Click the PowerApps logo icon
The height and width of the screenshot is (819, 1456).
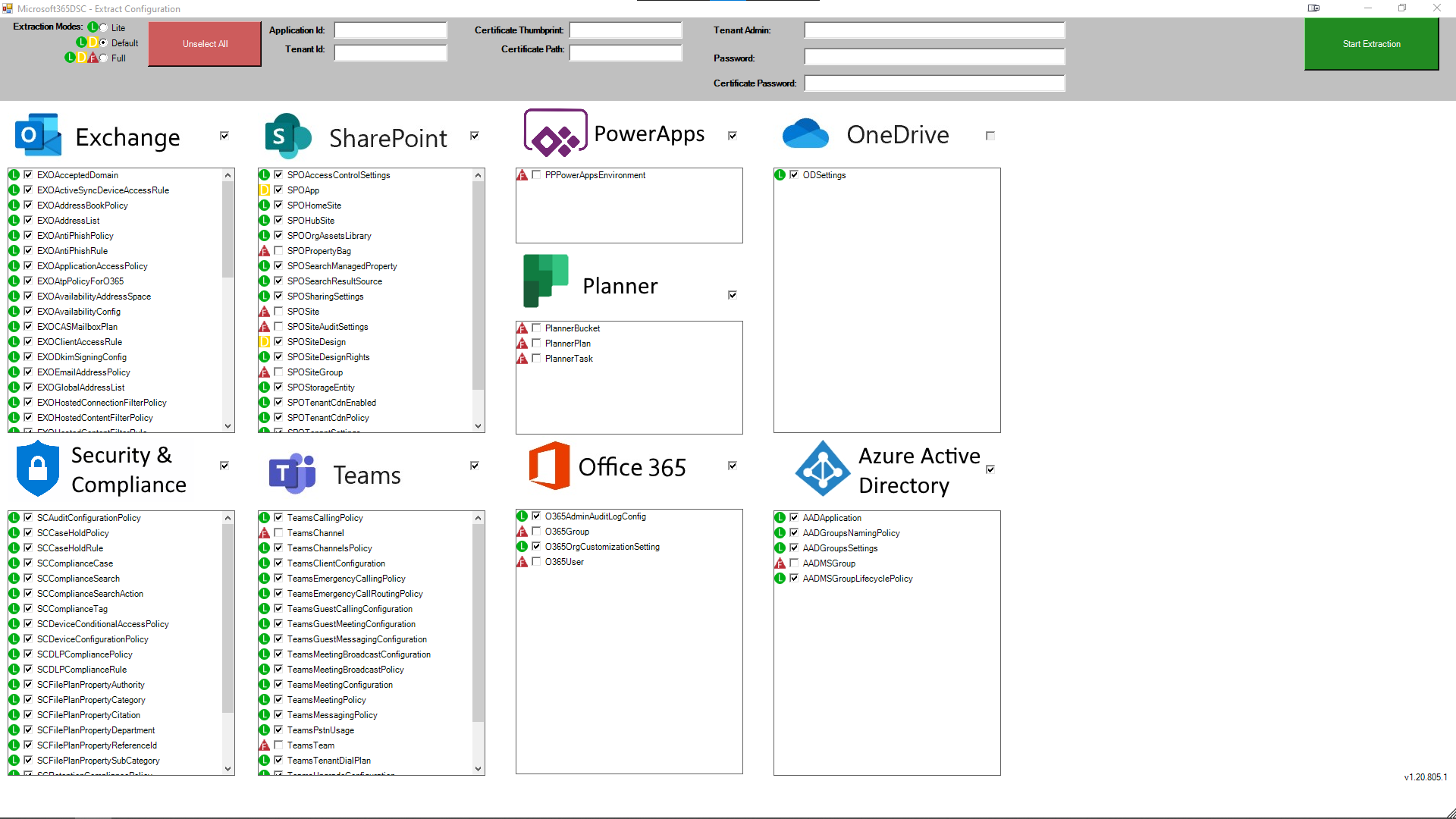pyautogui.click(x=556, y=133)
